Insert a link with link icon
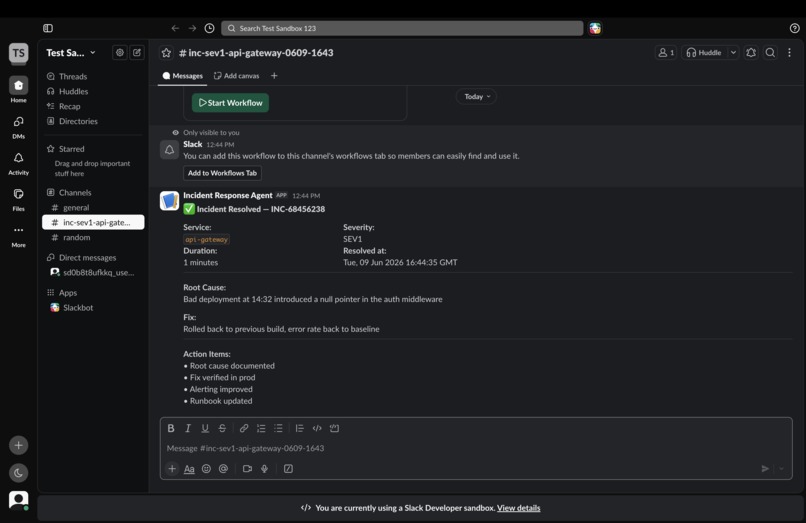Screen dimensions: 806x523 click(x=244, y=428)
